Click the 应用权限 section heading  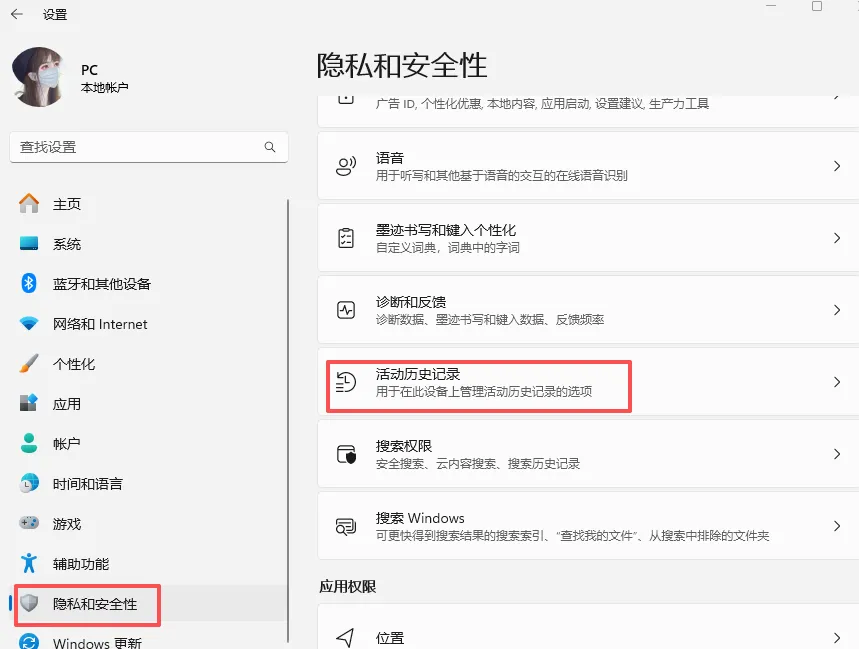point(347,587)
